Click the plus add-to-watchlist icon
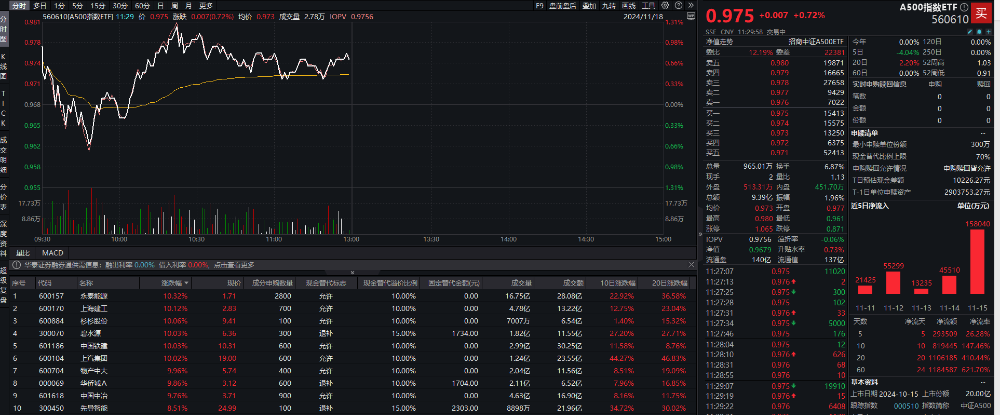The width and height of the screenshot is (1000, 415). (x=987, y=31)
